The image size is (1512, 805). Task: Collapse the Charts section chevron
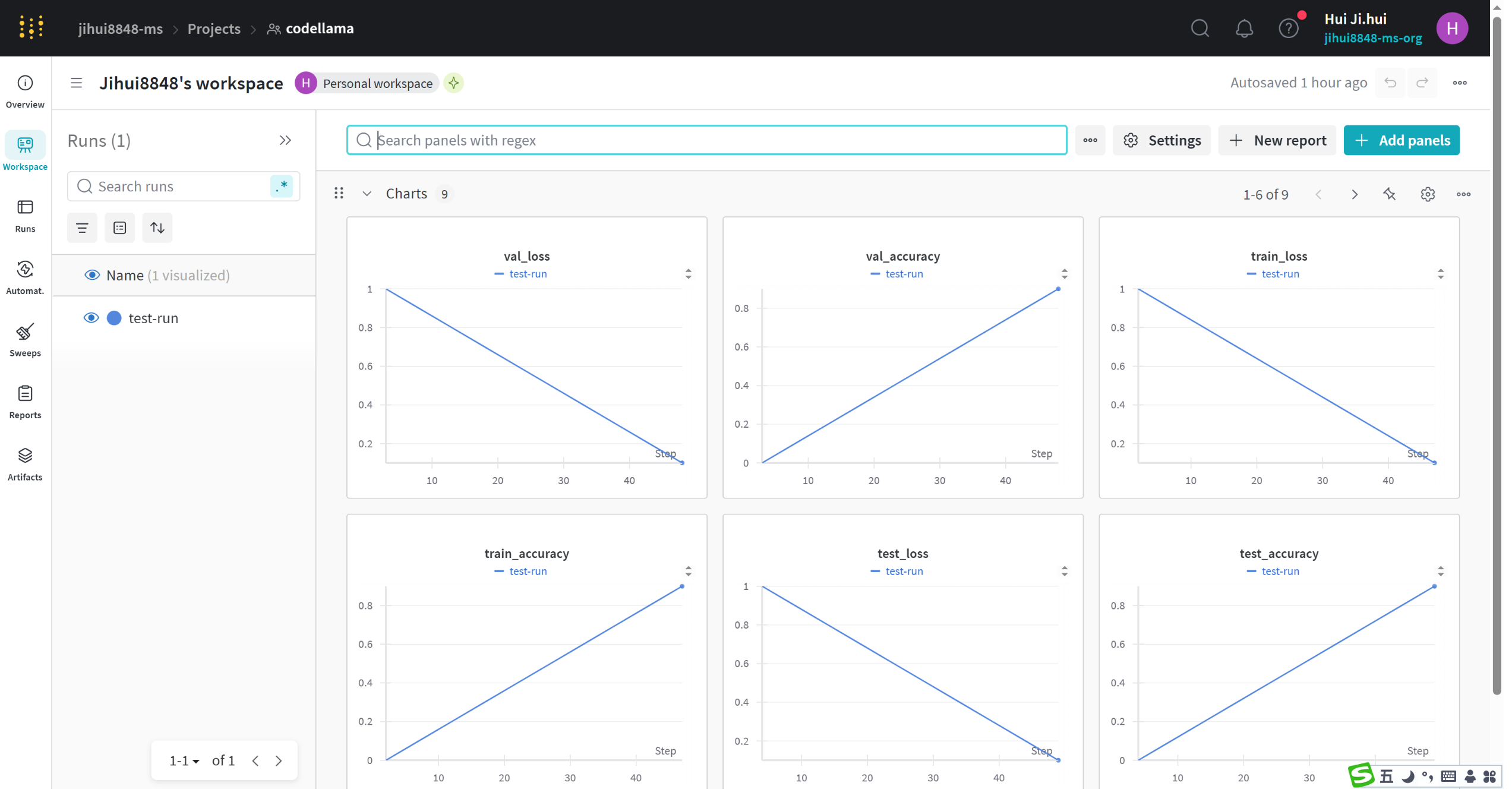[367, 194]
